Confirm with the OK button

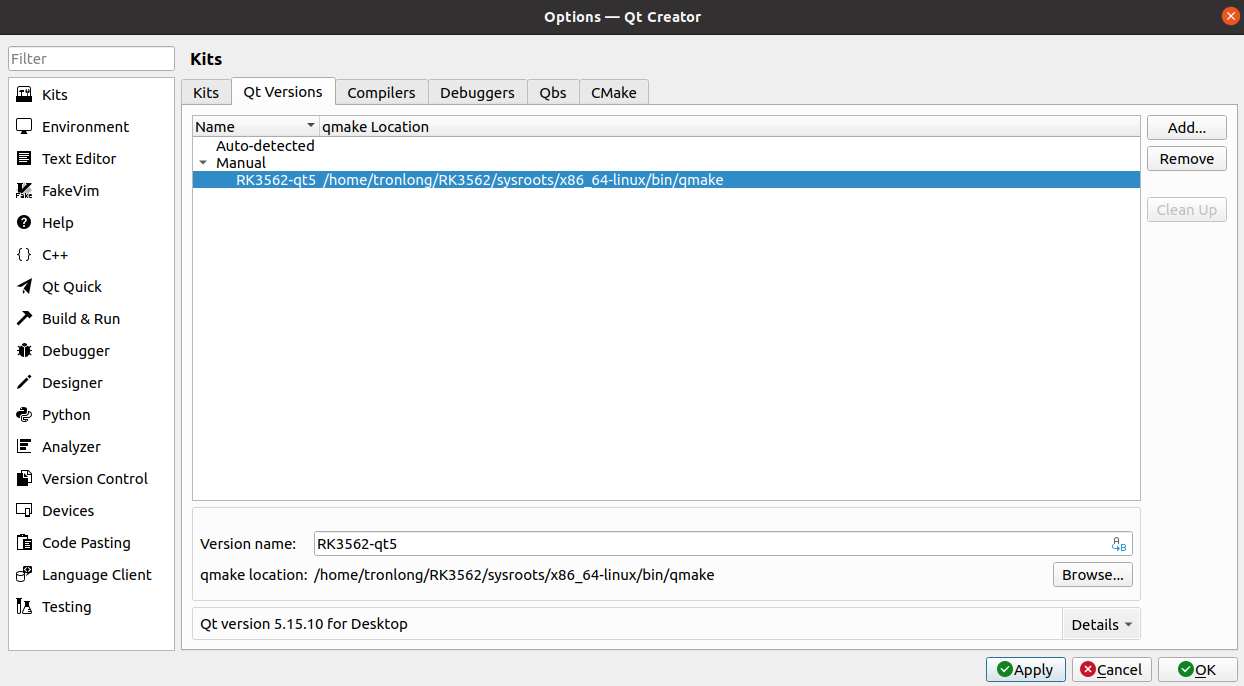tap(1198, 670)
